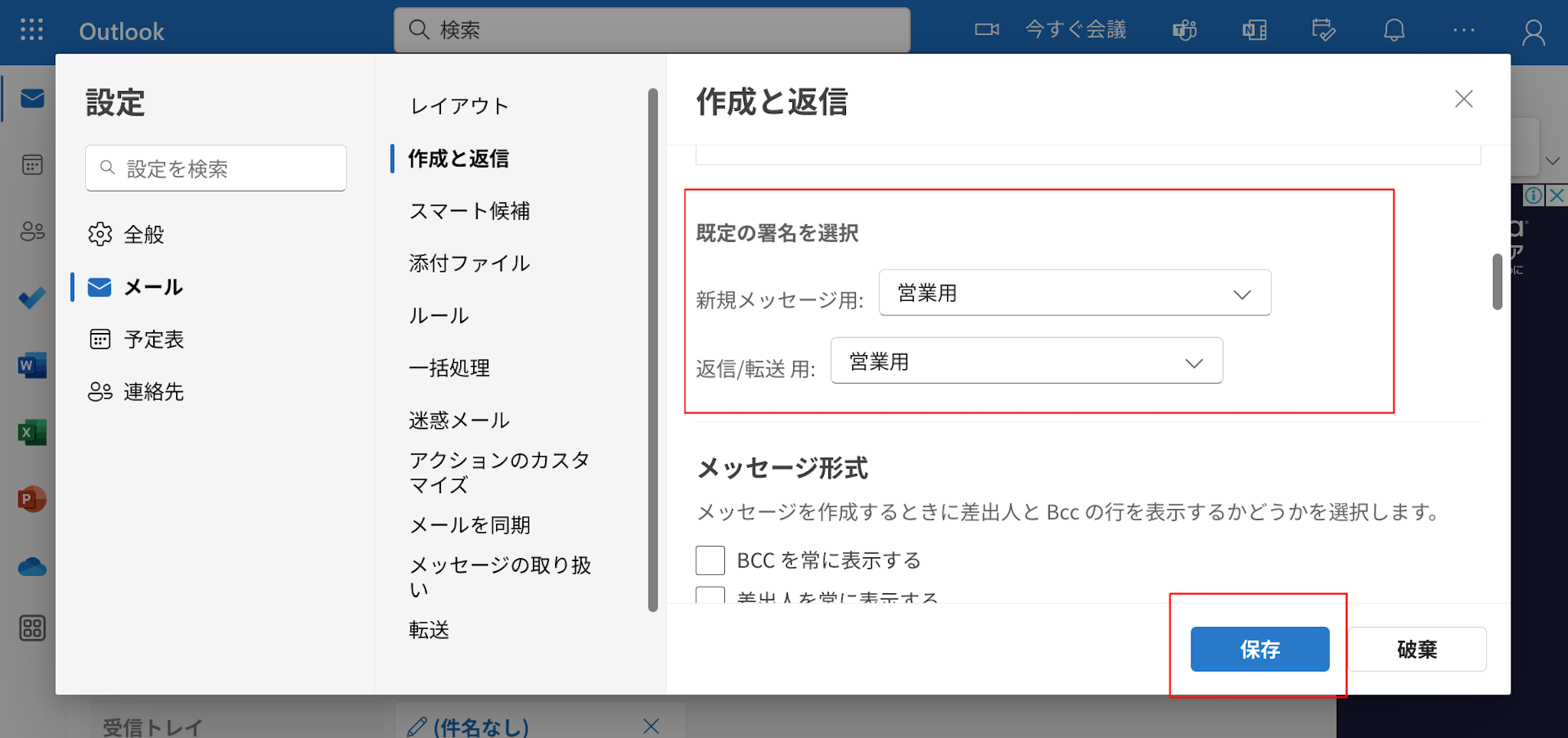
Task: Open Excel from the left sidebar
Action: (x=32, y=433)
